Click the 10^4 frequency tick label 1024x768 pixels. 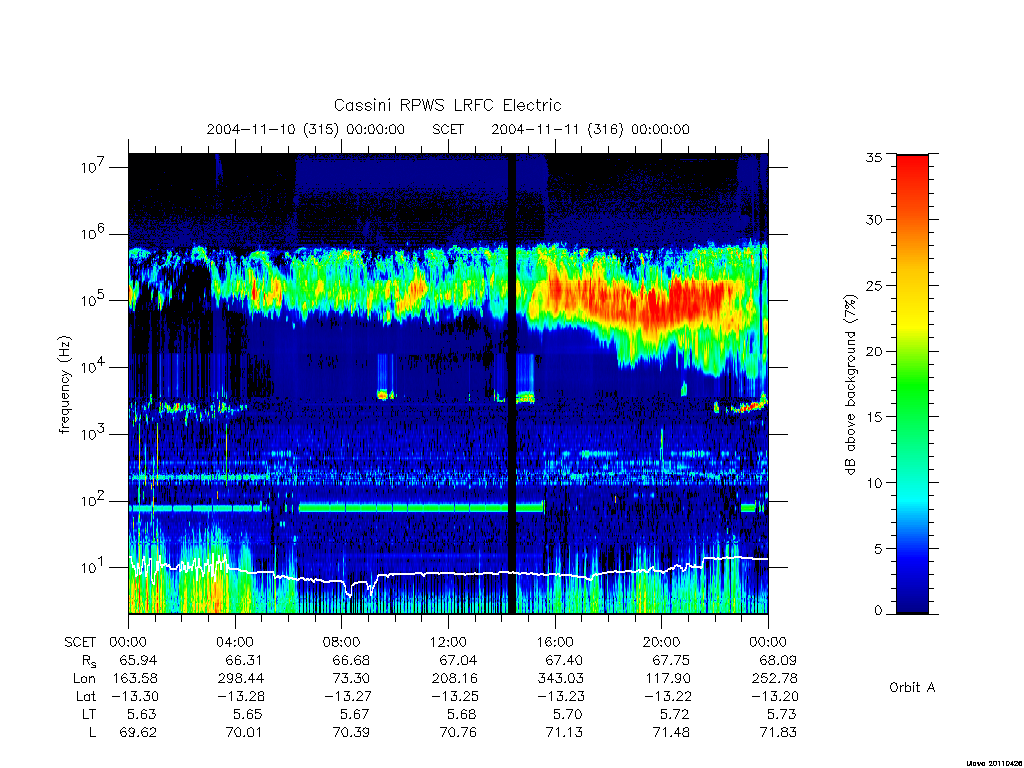click(x=94, y=366)
